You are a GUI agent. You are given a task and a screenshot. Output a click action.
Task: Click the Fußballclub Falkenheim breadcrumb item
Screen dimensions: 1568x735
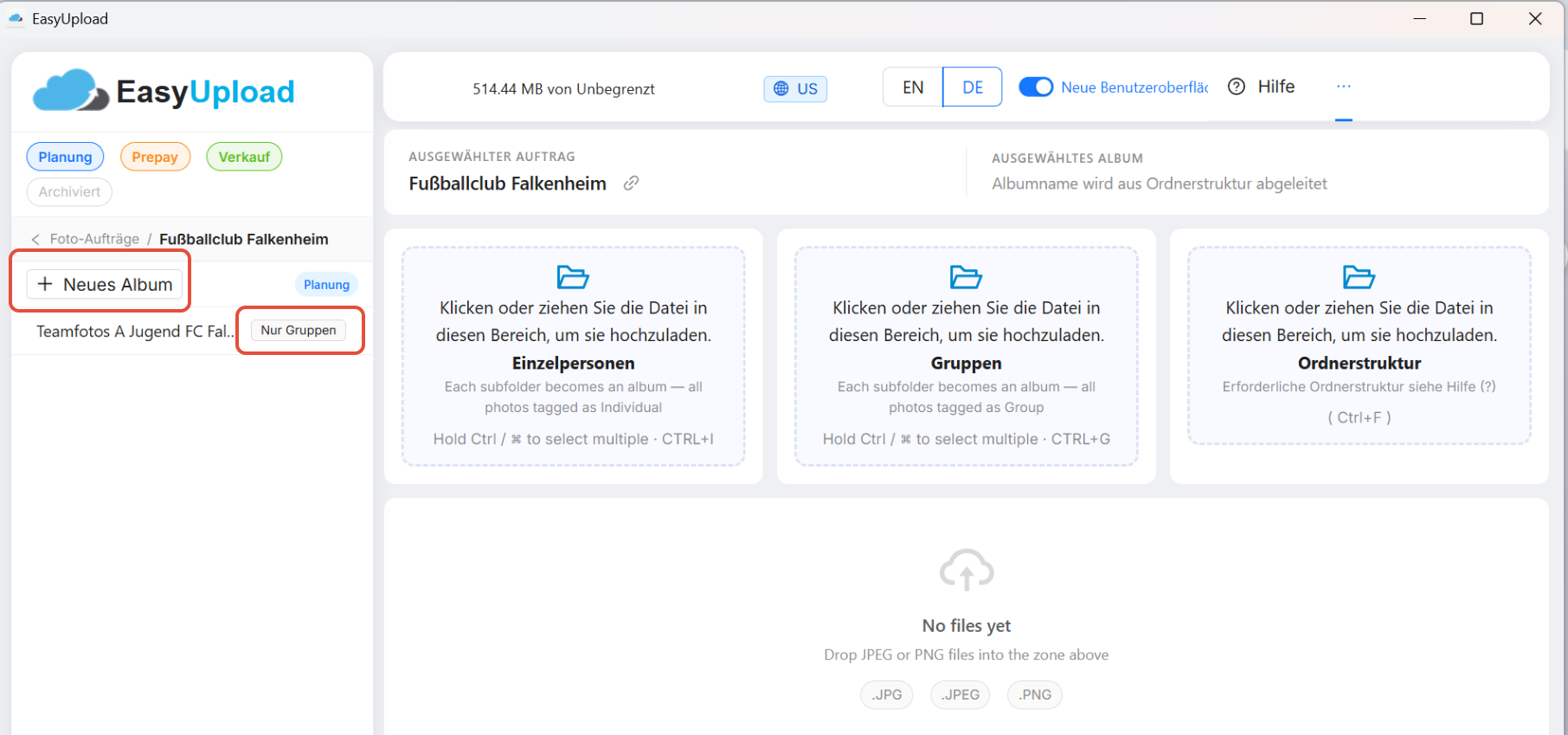(x=244, y=239)
